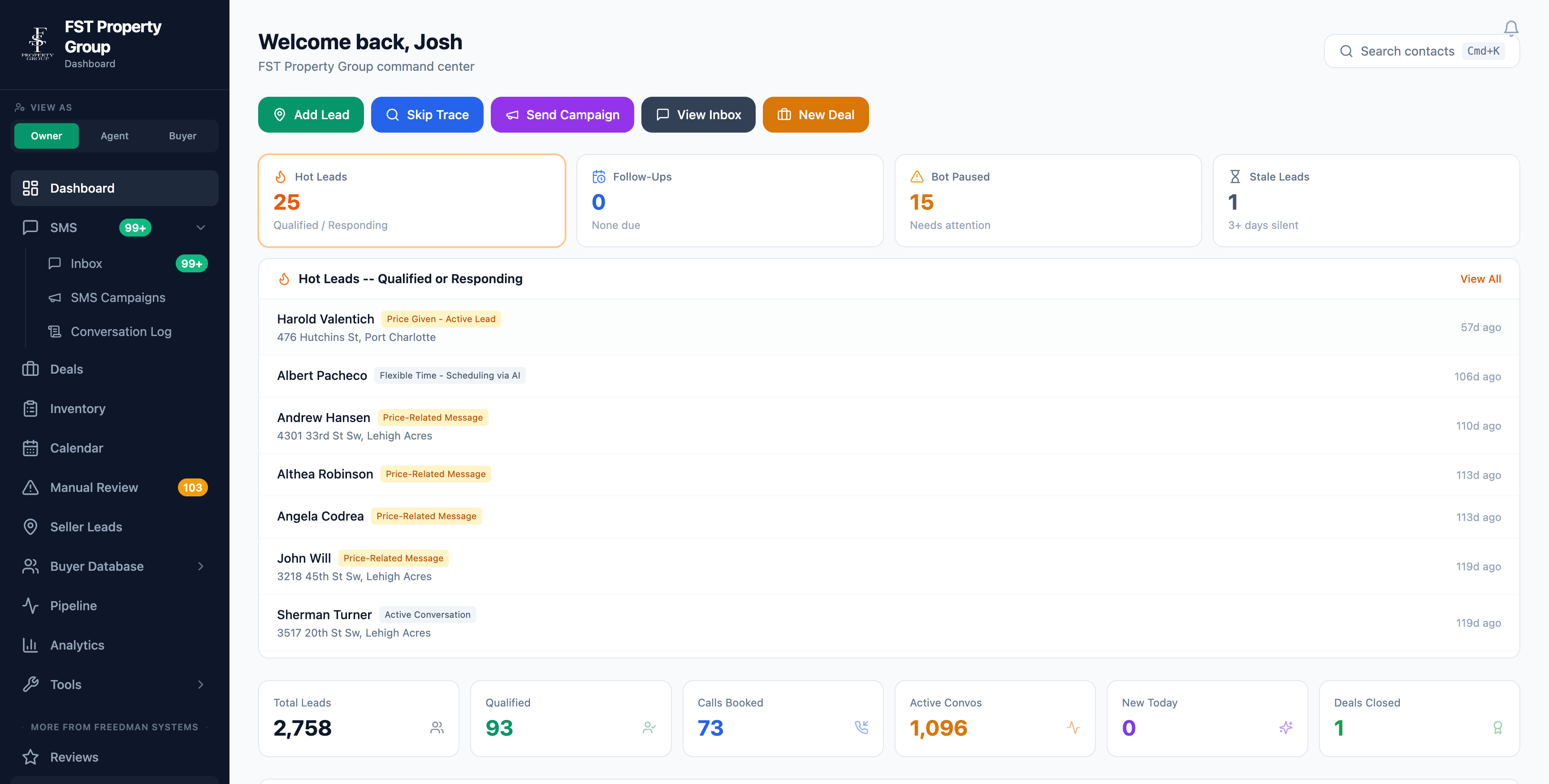Collapse the SMS submenu chevron
The height and width of the screenshot is (784, 1549).
[201, 227]
